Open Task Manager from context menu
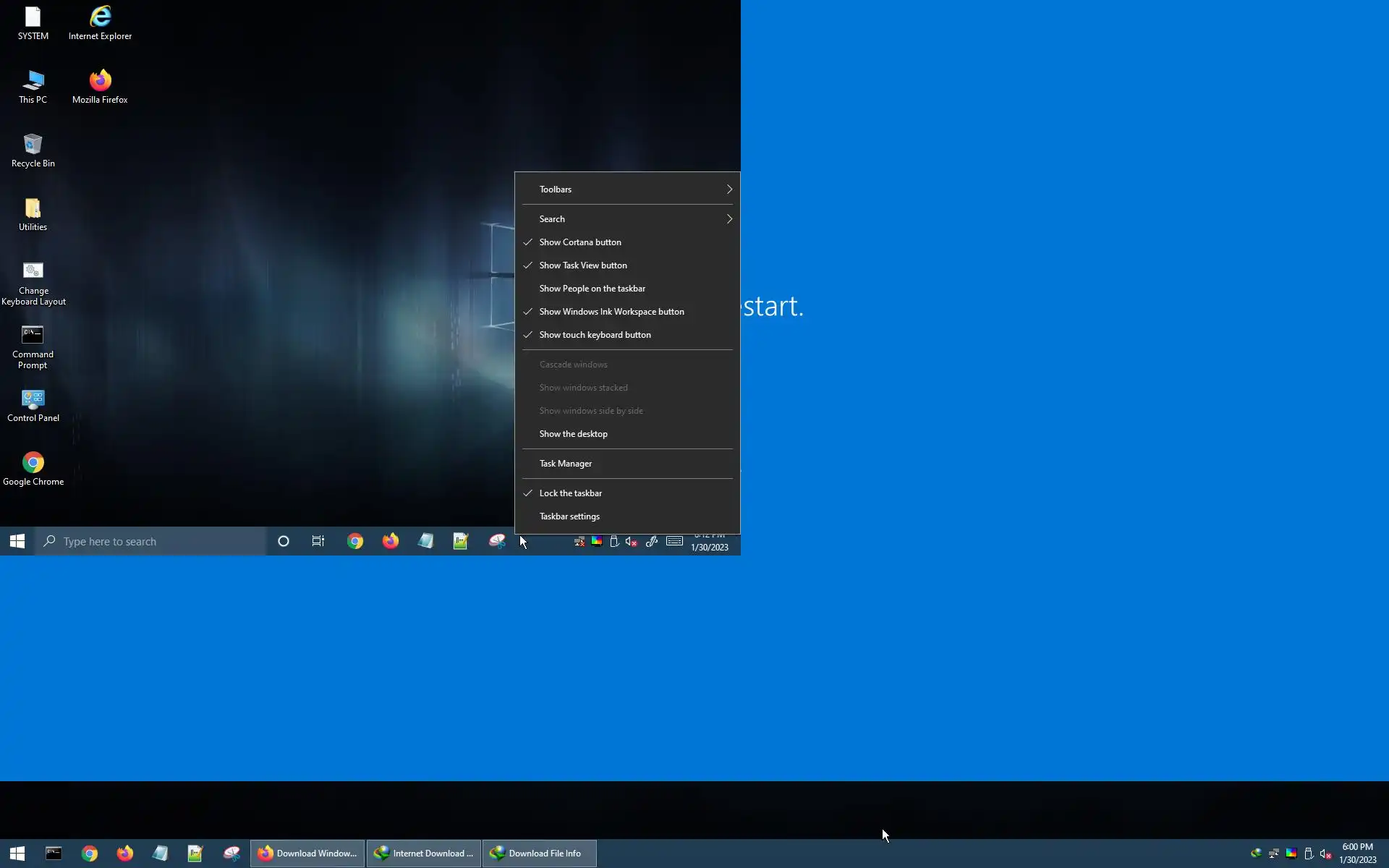Viewport: 1389px width, 868px height. coord(565,464)
